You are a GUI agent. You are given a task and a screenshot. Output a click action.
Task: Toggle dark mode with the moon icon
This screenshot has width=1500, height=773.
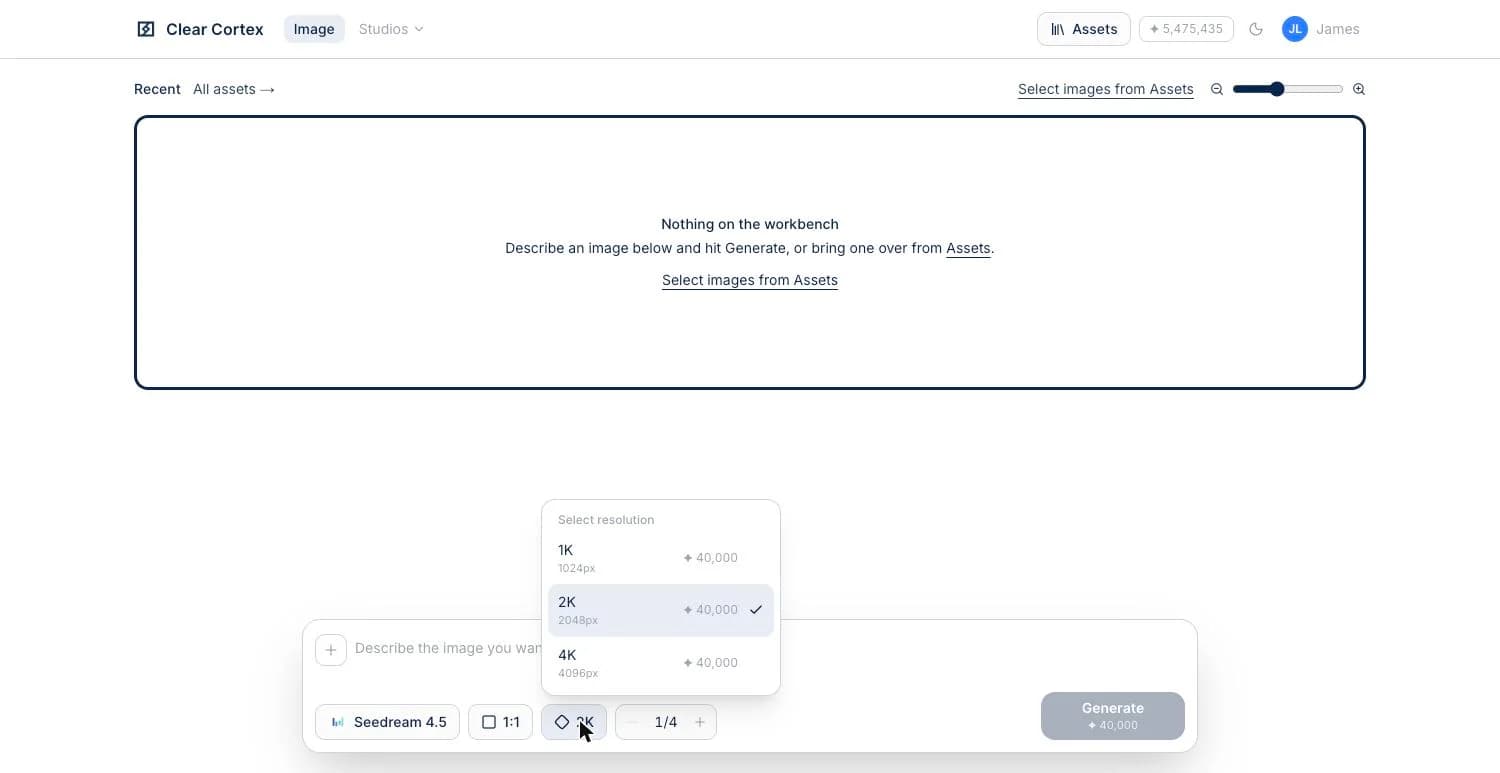coord(1256,29)
